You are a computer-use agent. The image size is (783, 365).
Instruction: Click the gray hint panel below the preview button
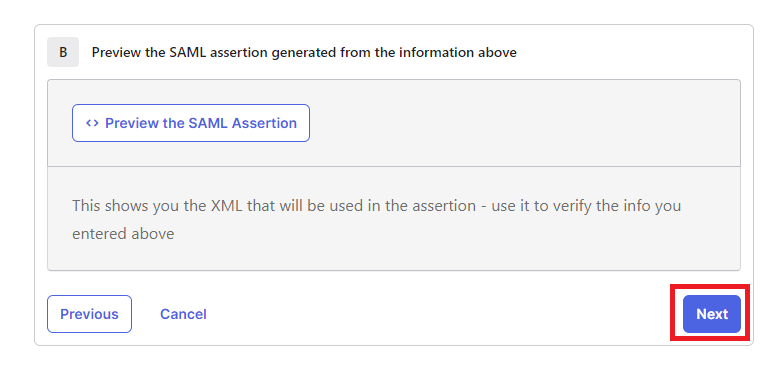tap(394, 219)
